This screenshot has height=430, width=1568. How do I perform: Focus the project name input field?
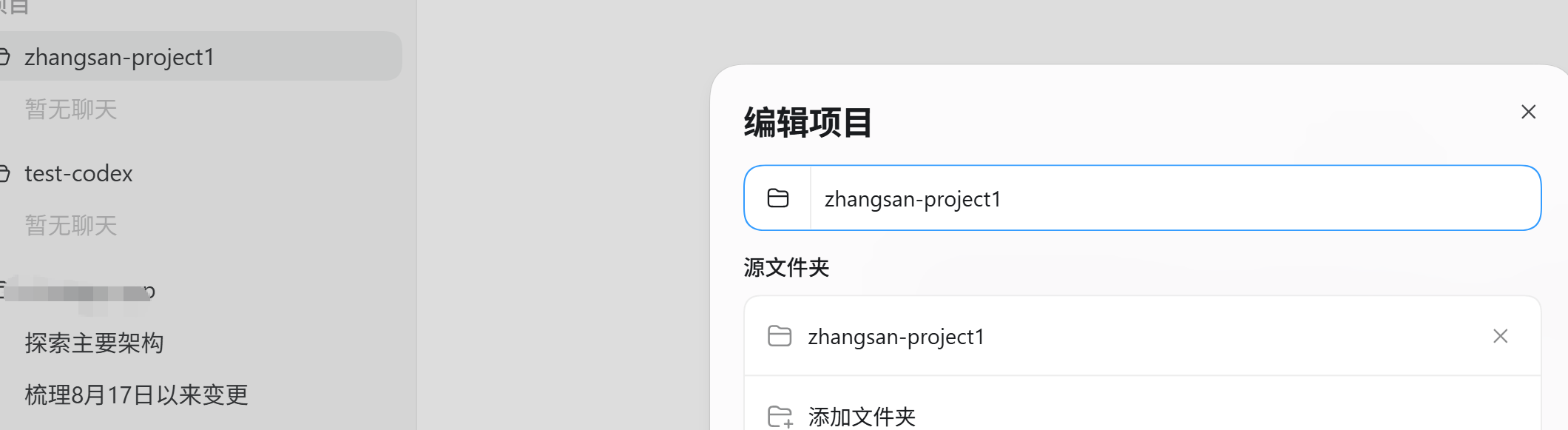pos(1175,198)
